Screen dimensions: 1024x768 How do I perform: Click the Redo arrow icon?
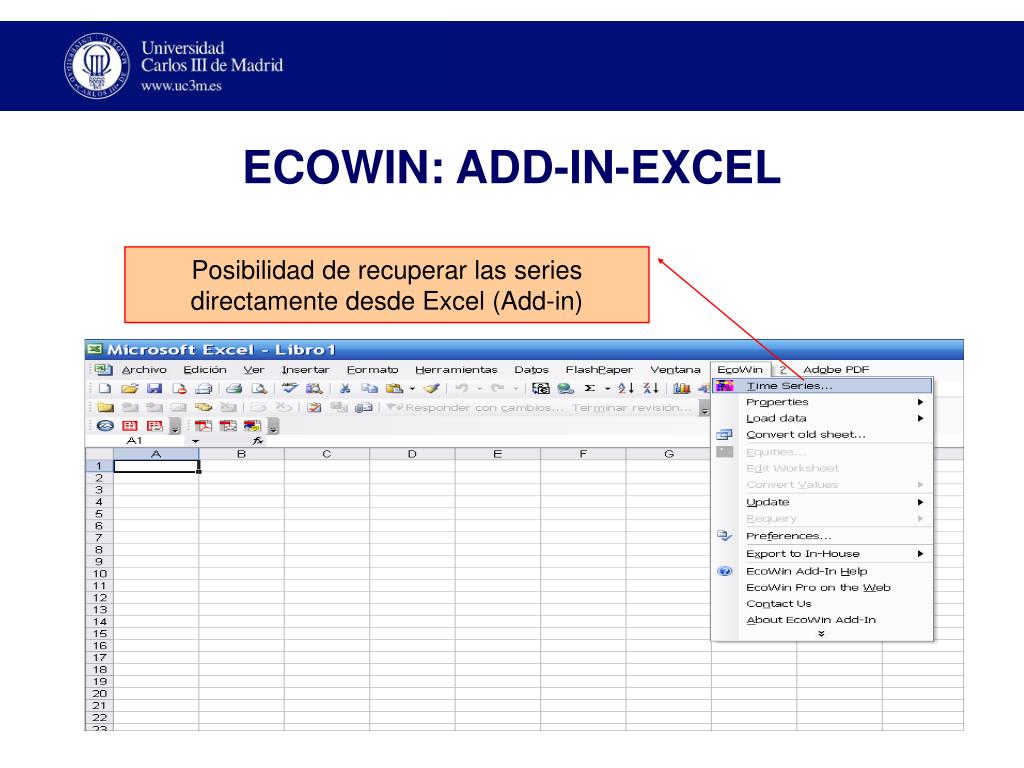498,389
